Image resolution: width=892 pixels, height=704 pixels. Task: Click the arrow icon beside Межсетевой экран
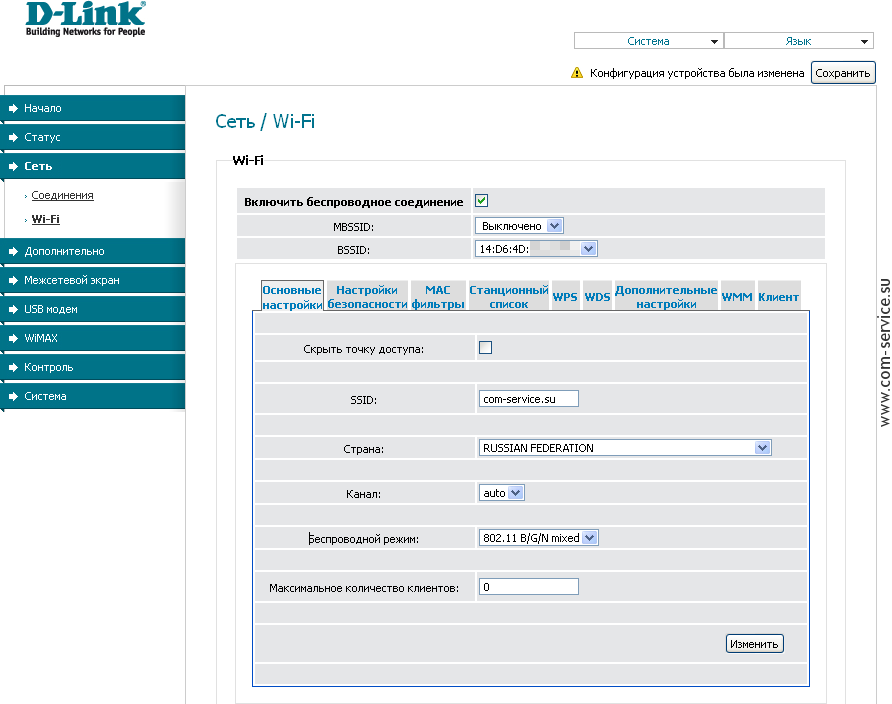pyautogui.click(x=14, y=280)
